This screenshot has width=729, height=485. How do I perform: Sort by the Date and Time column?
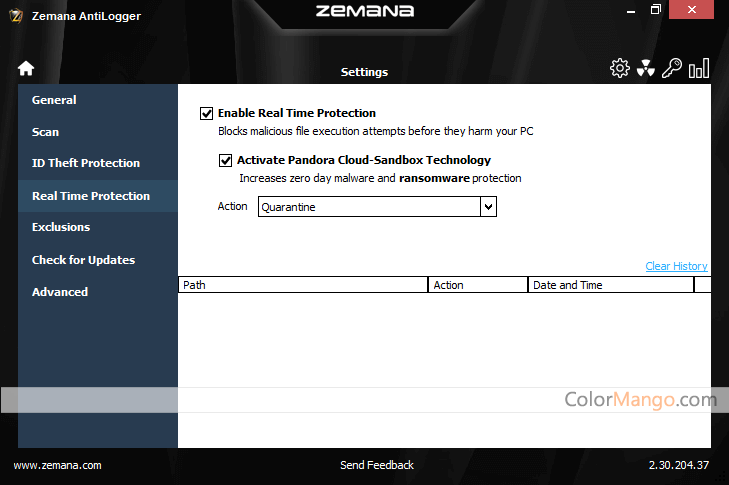610,285
